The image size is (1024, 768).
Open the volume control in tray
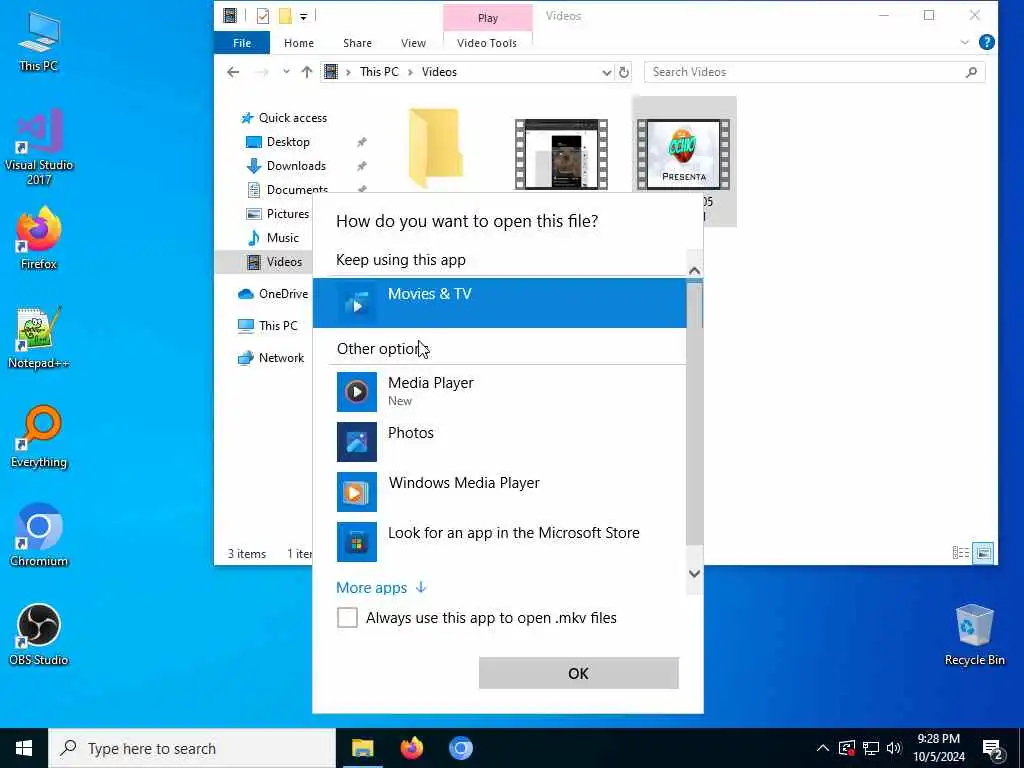pos(894,748)
